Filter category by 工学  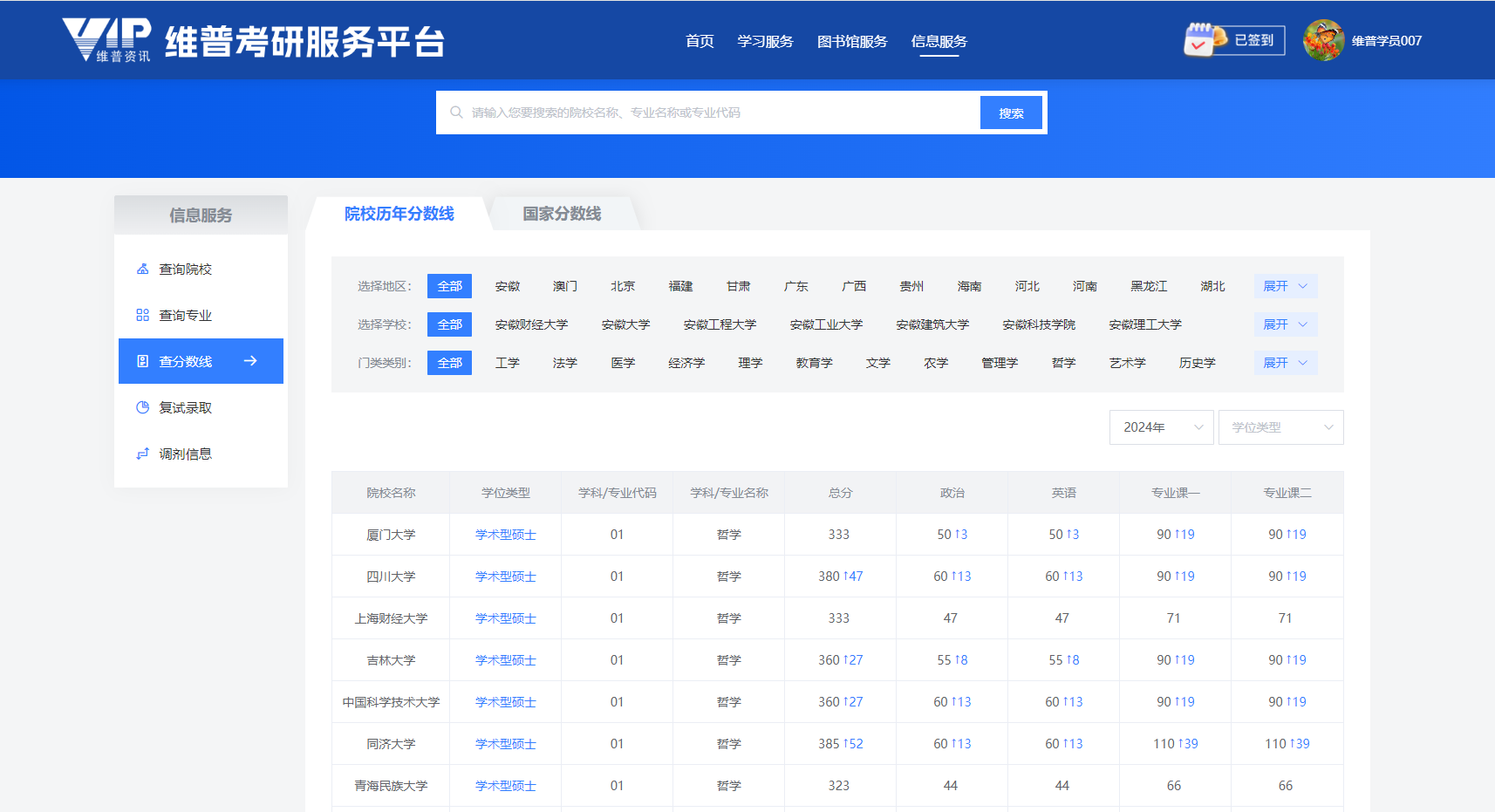tap(507, 363)
